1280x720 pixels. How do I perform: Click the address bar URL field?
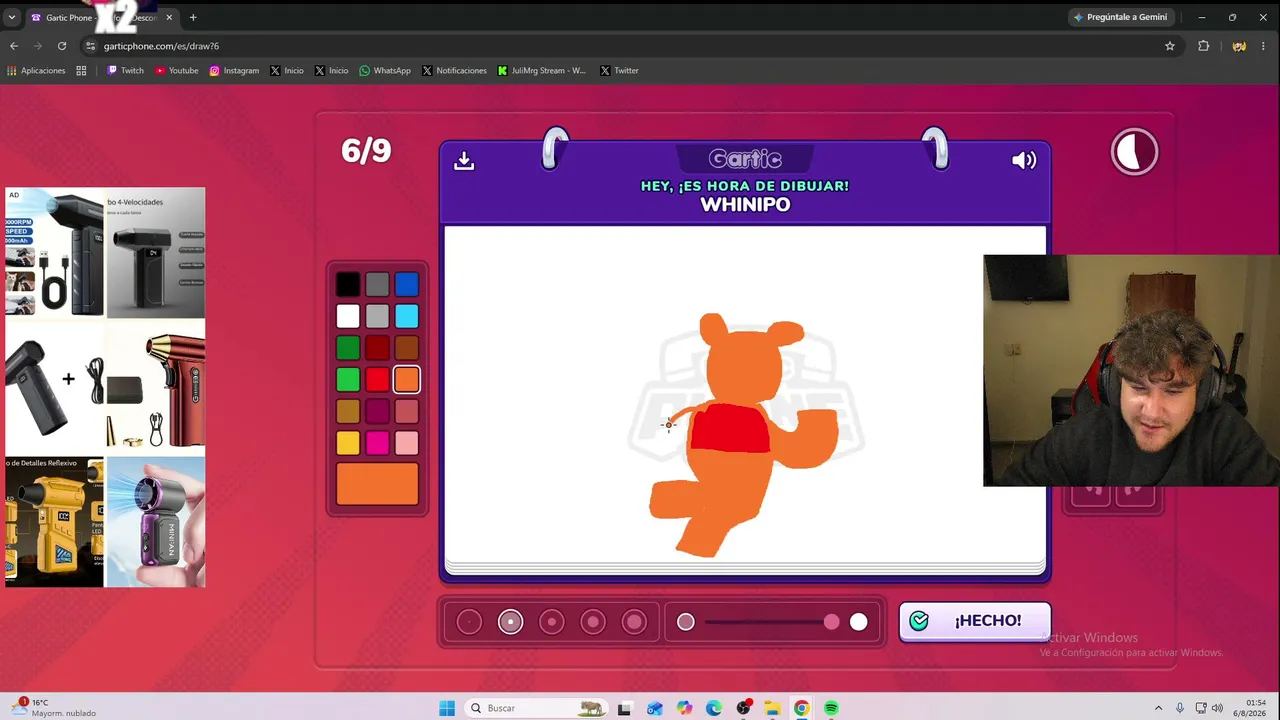[620, 46]
